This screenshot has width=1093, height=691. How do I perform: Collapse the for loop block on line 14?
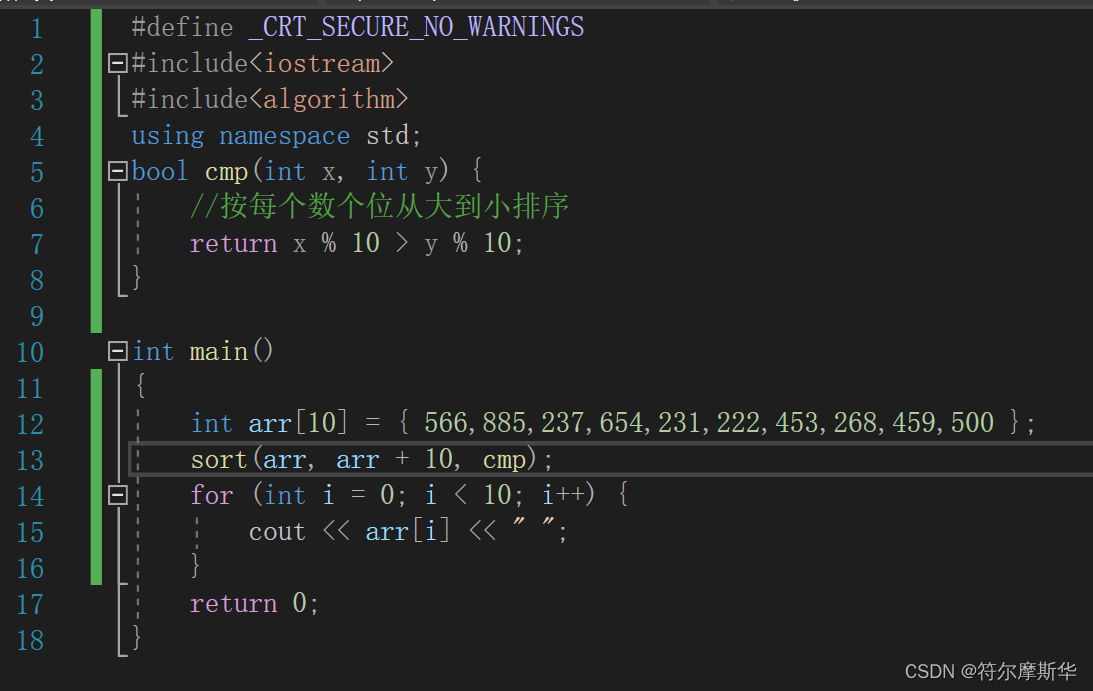pyautogui.click(x=117, y=494)
